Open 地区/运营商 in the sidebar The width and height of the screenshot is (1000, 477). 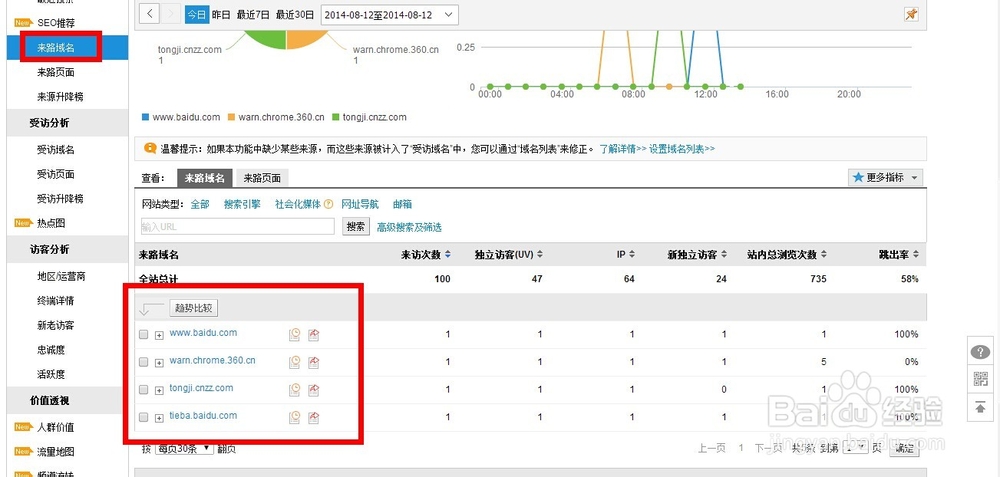click(61, 276)
